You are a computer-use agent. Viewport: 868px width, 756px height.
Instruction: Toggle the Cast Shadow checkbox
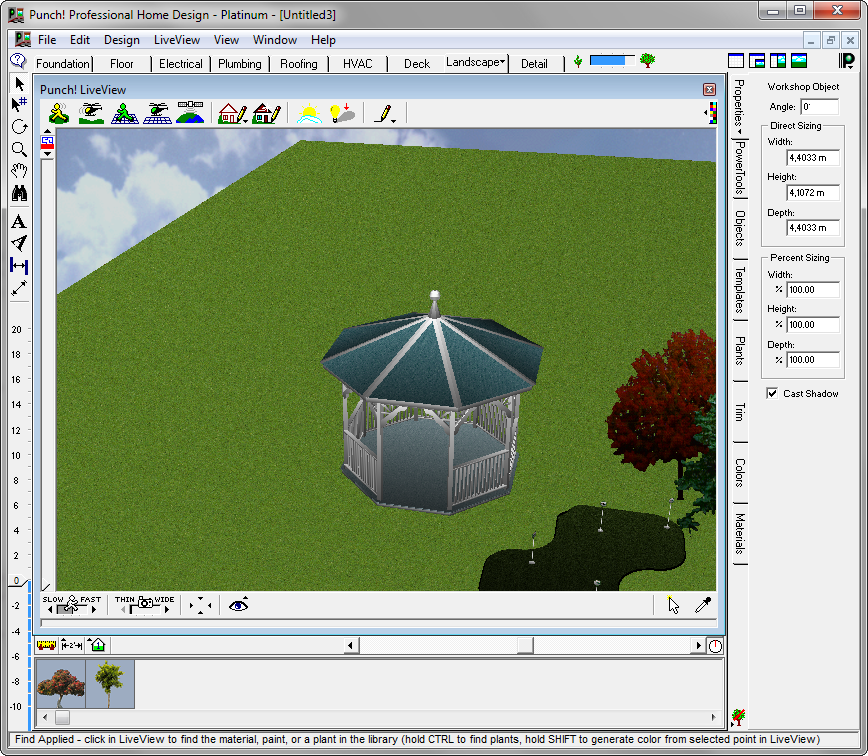pyautogui.click(x=772, y=393)
